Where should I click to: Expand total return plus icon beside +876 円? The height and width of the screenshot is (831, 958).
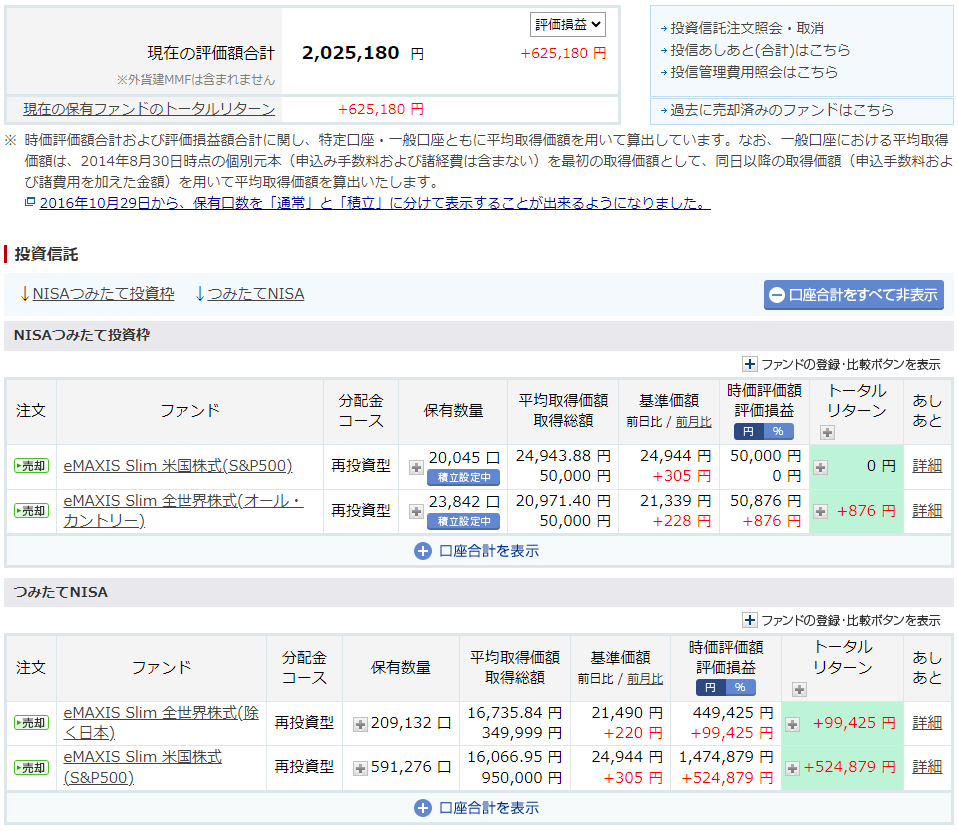pyautogui.click(x=821, y=511)
